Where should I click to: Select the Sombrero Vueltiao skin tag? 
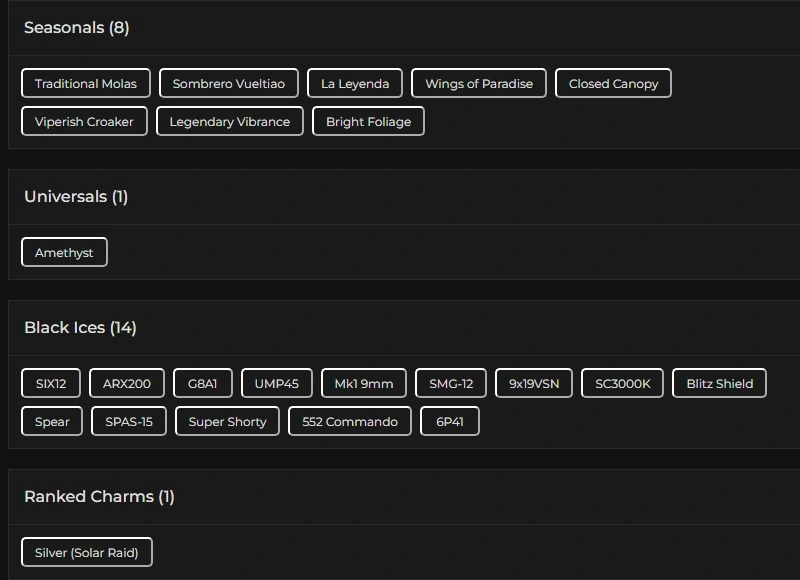point(229,84)
